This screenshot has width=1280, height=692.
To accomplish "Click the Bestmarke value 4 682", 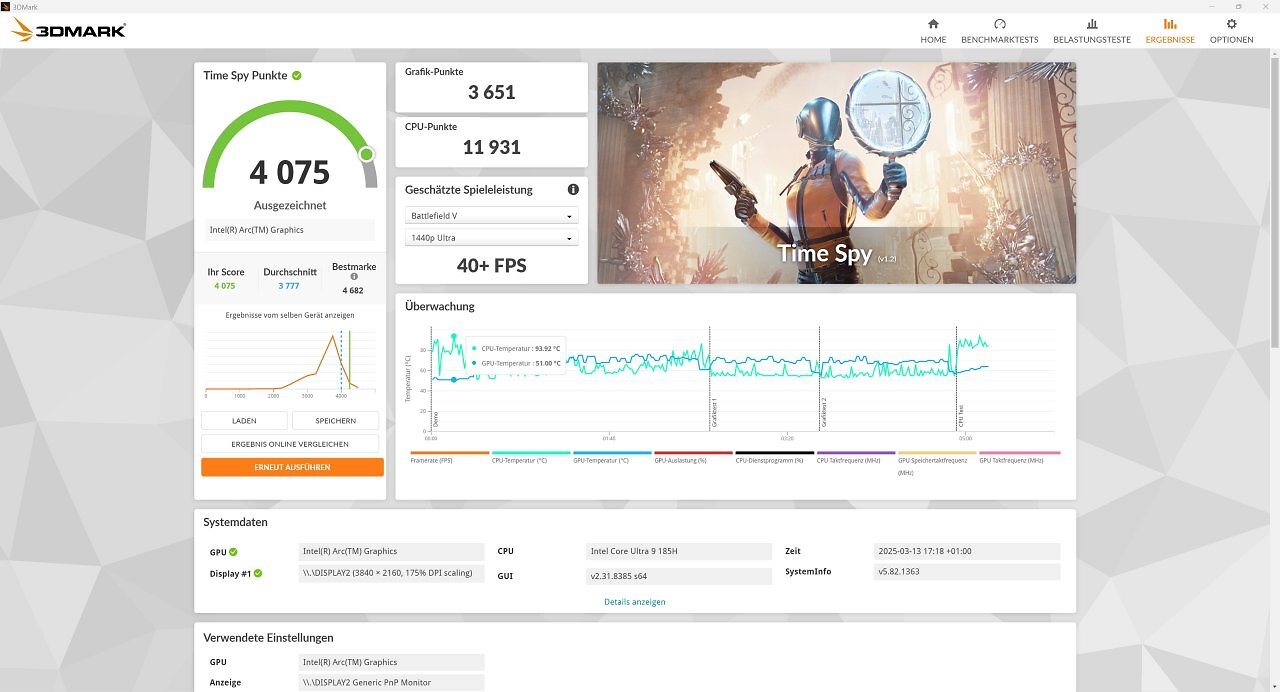I will tap(352, 290).
